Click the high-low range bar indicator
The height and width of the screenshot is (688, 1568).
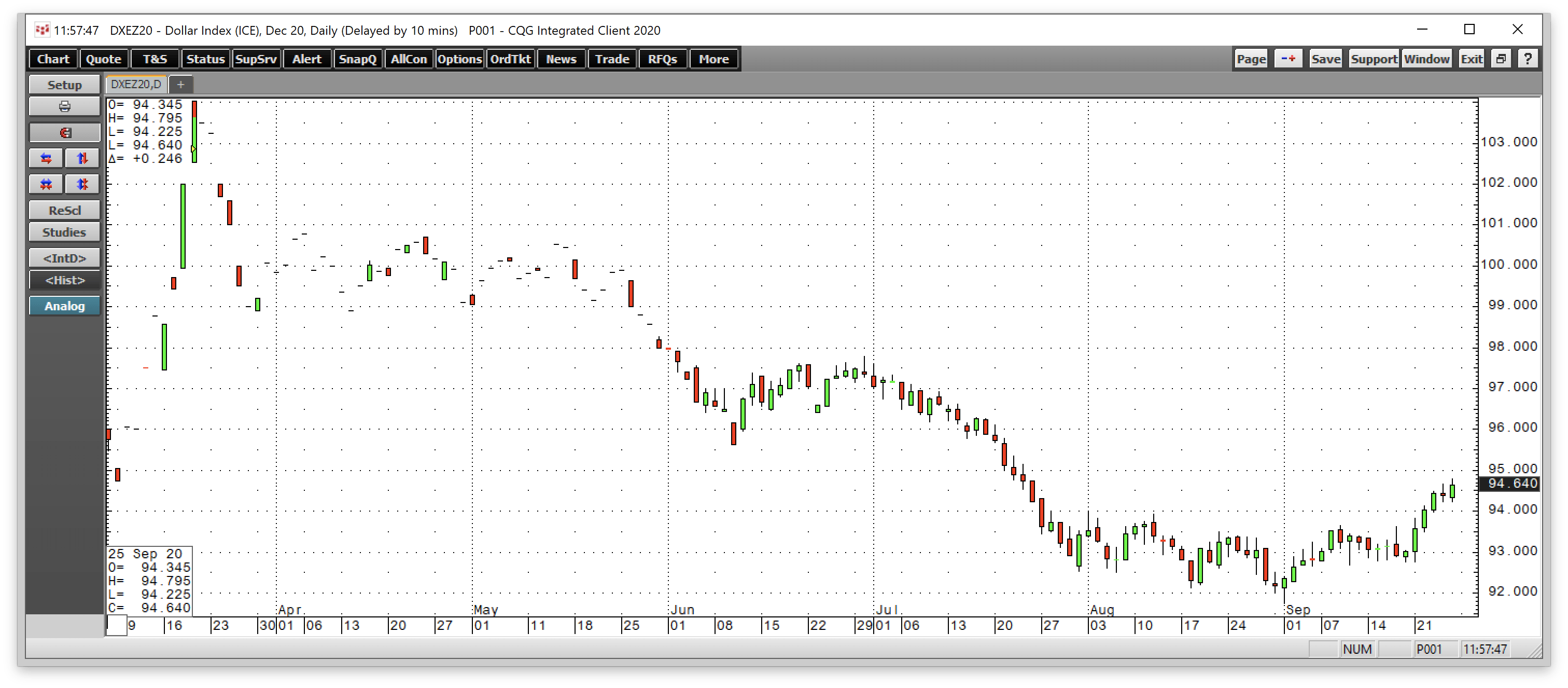(194, 131)
